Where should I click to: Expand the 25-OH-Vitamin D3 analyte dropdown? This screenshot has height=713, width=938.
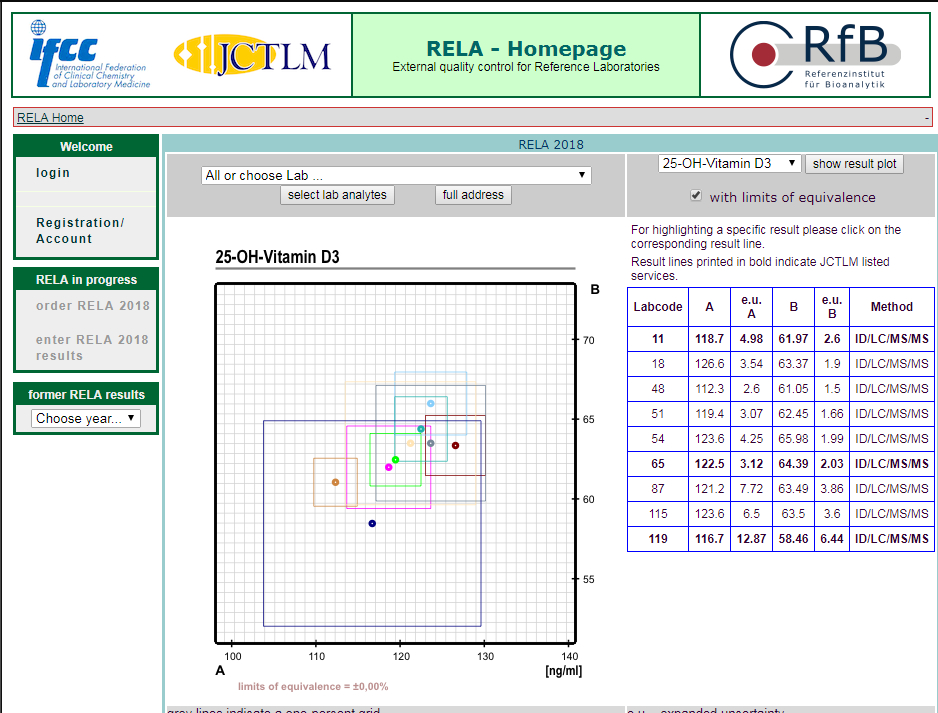point(729,163)
